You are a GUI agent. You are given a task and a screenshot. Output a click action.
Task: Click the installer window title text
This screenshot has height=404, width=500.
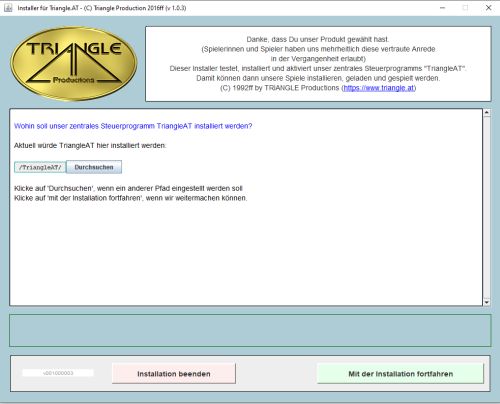102,8
